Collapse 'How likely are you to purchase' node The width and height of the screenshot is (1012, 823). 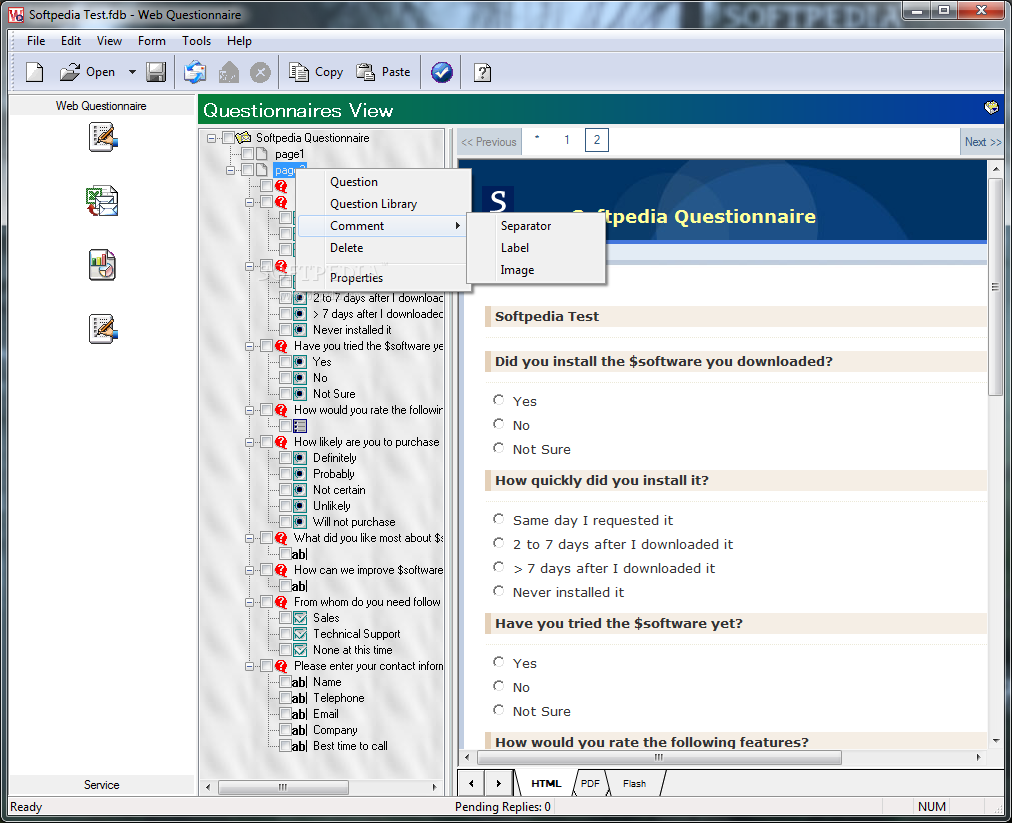tap(250, 442)
